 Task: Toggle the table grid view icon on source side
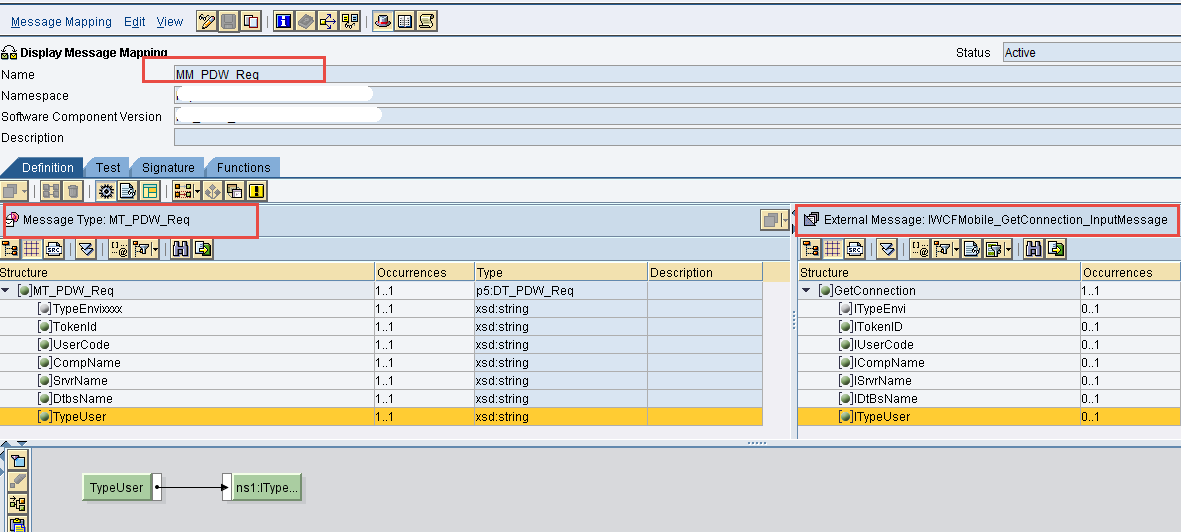(32, 249)
